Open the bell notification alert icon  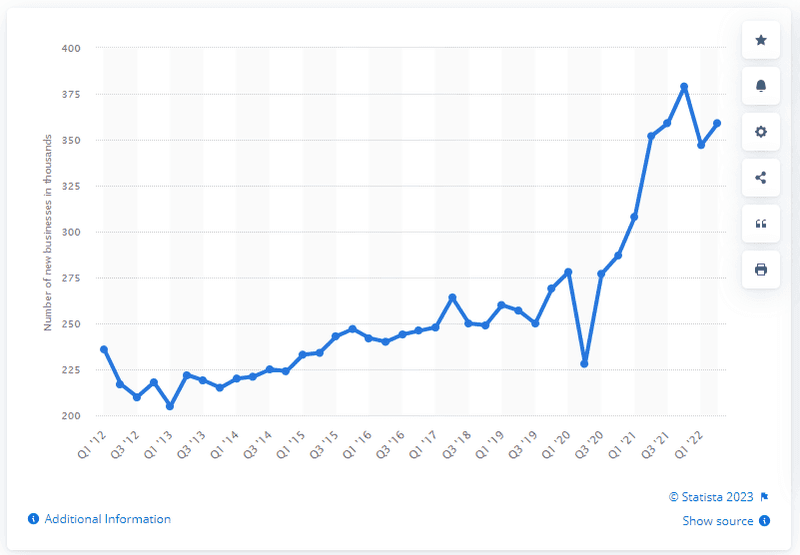(761, 86)
